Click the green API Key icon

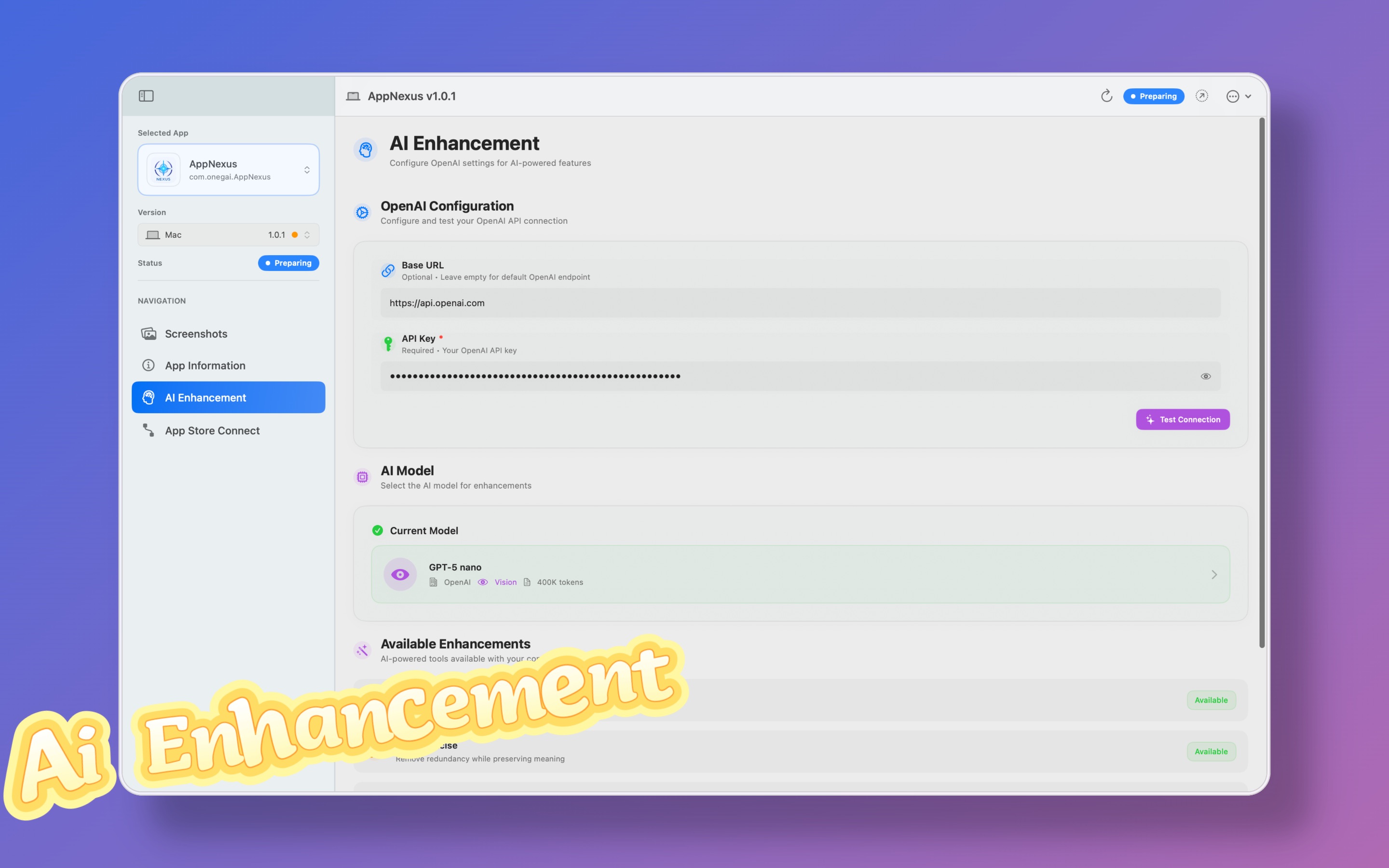coord(388,343)
